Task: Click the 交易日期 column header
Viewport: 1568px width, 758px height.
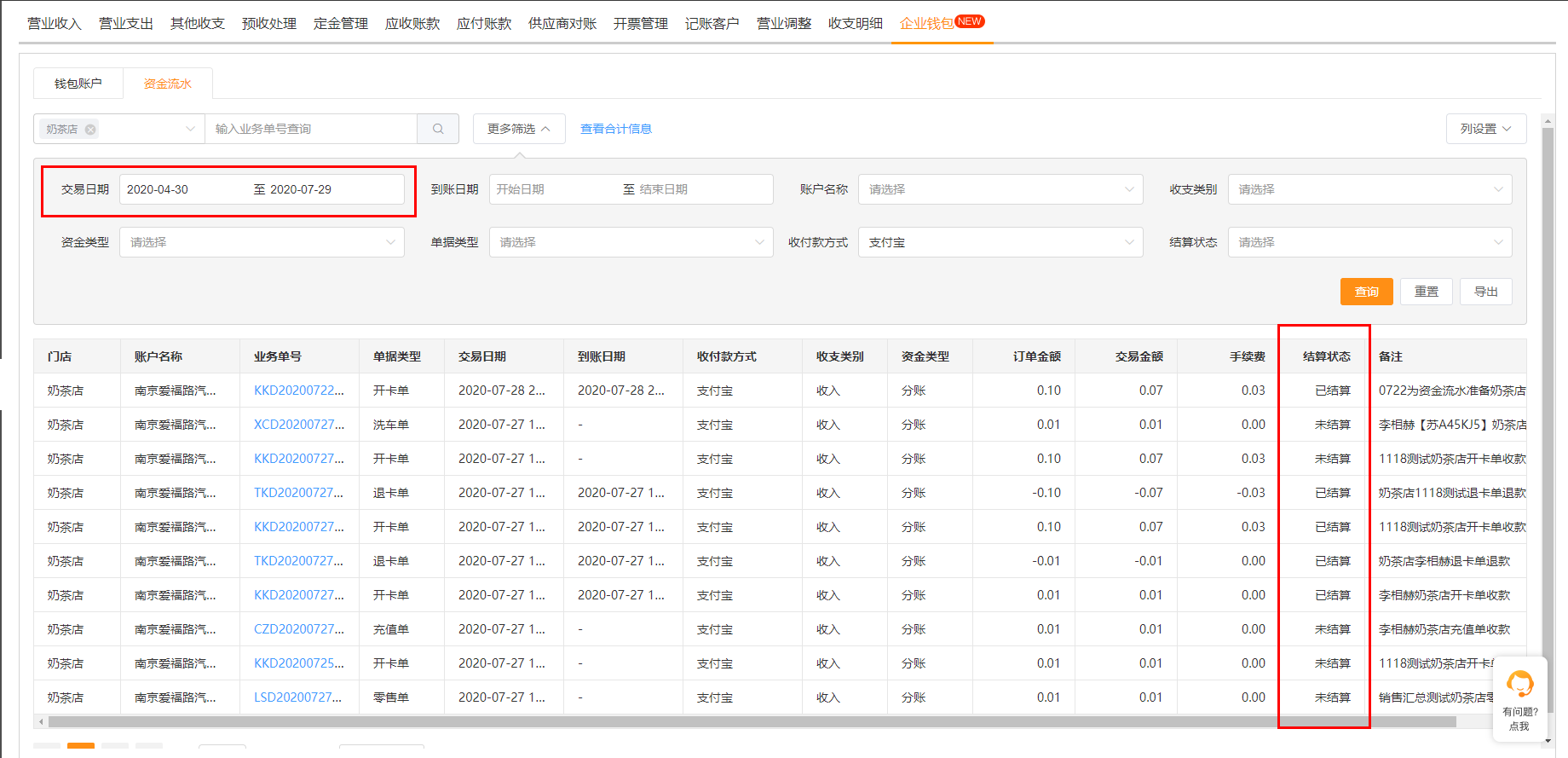Action: click(482, 356)
